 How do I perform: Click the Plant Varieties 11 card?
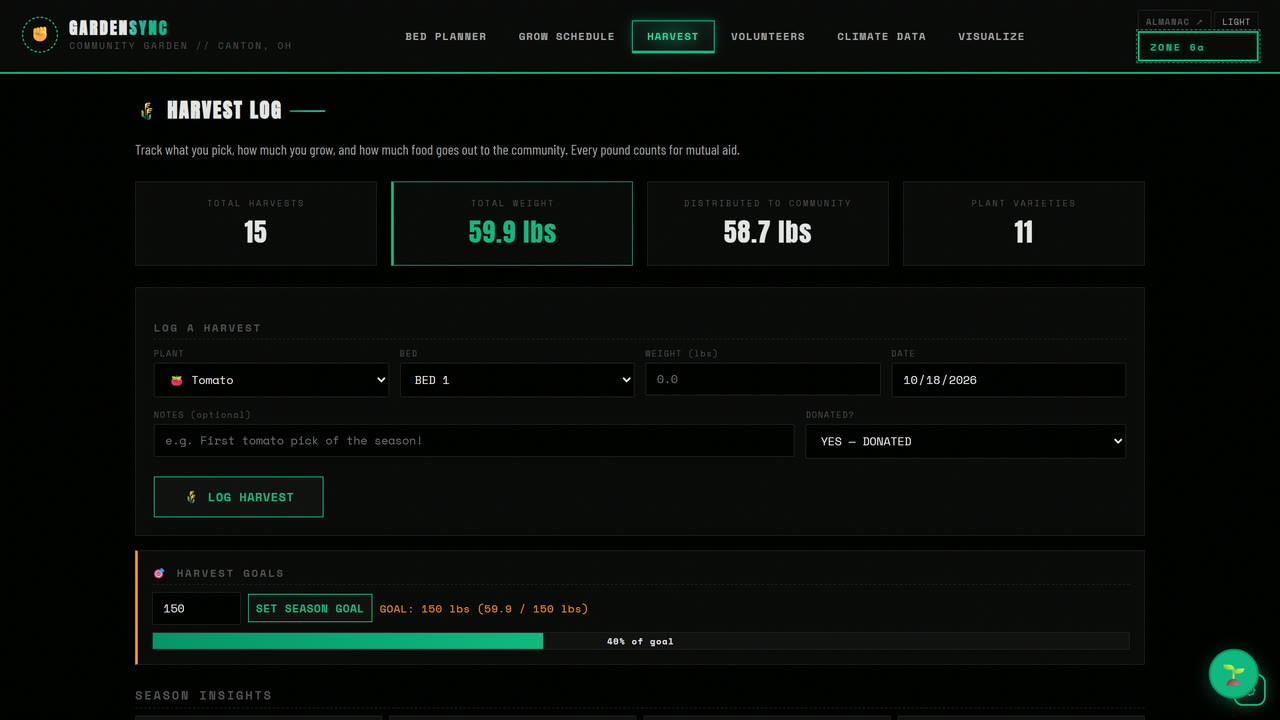(x=1024, y=223)
